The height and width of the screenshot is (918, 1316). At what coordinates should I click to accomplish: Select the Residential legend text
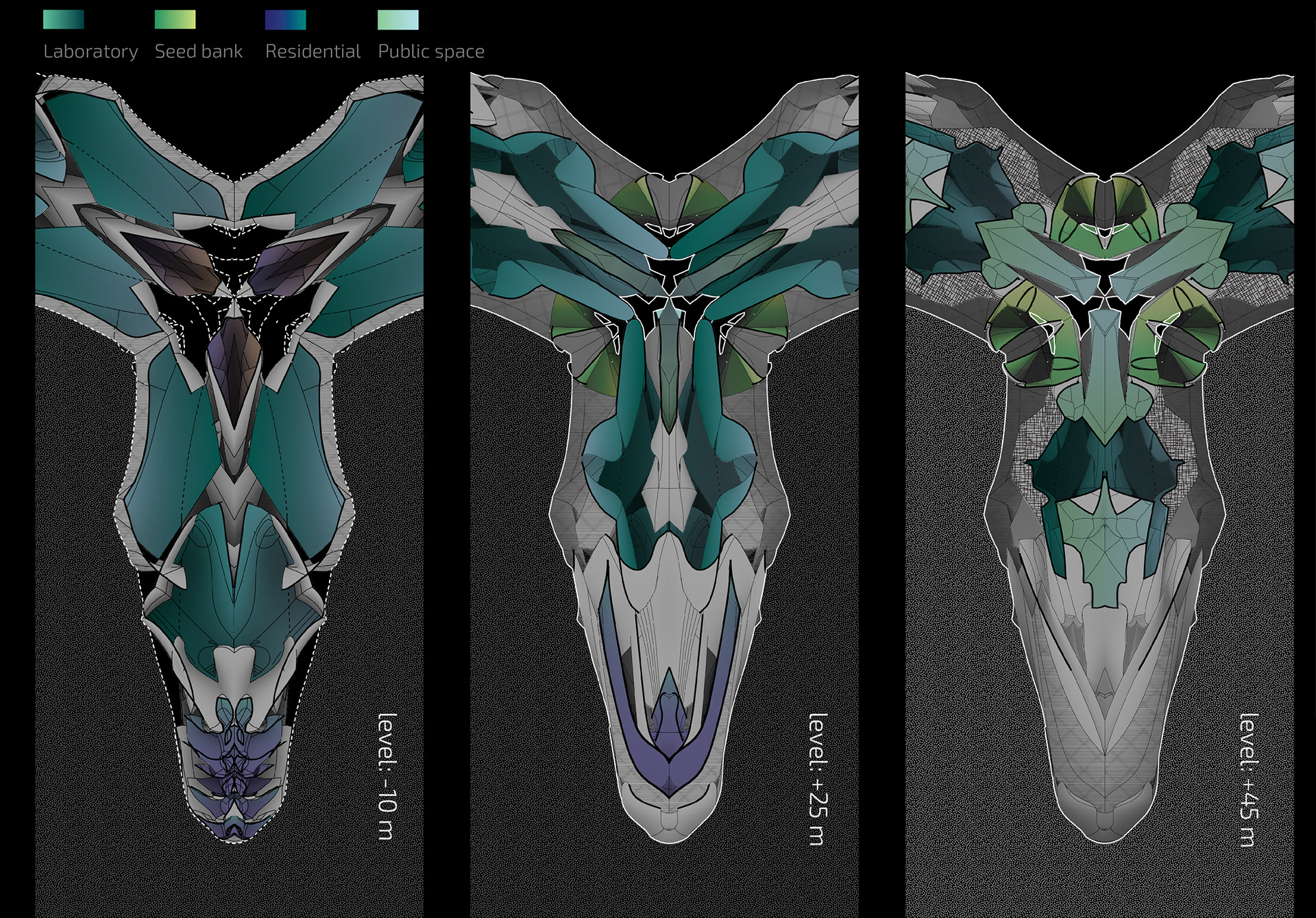click(313, 51)
